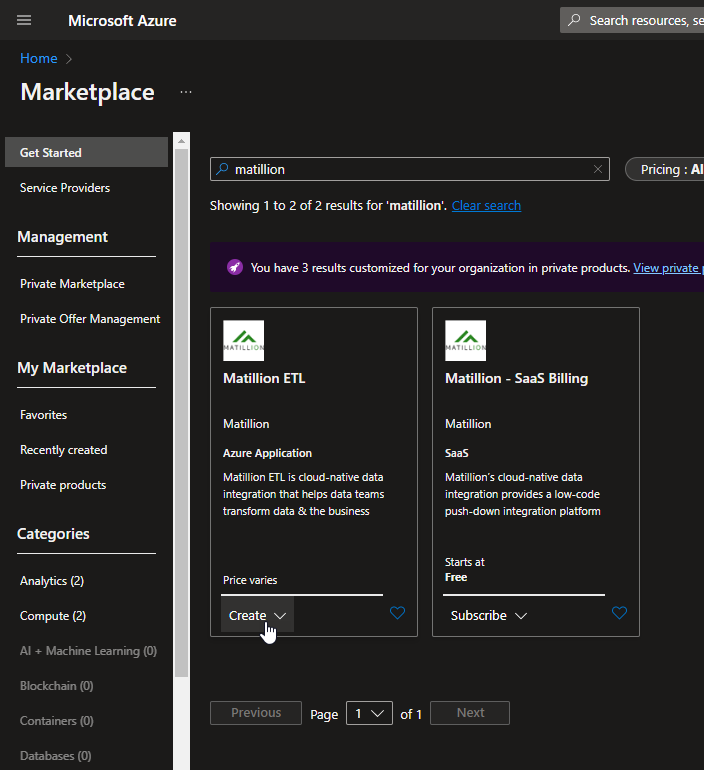Open Private Marketplace

click(72, 284)
